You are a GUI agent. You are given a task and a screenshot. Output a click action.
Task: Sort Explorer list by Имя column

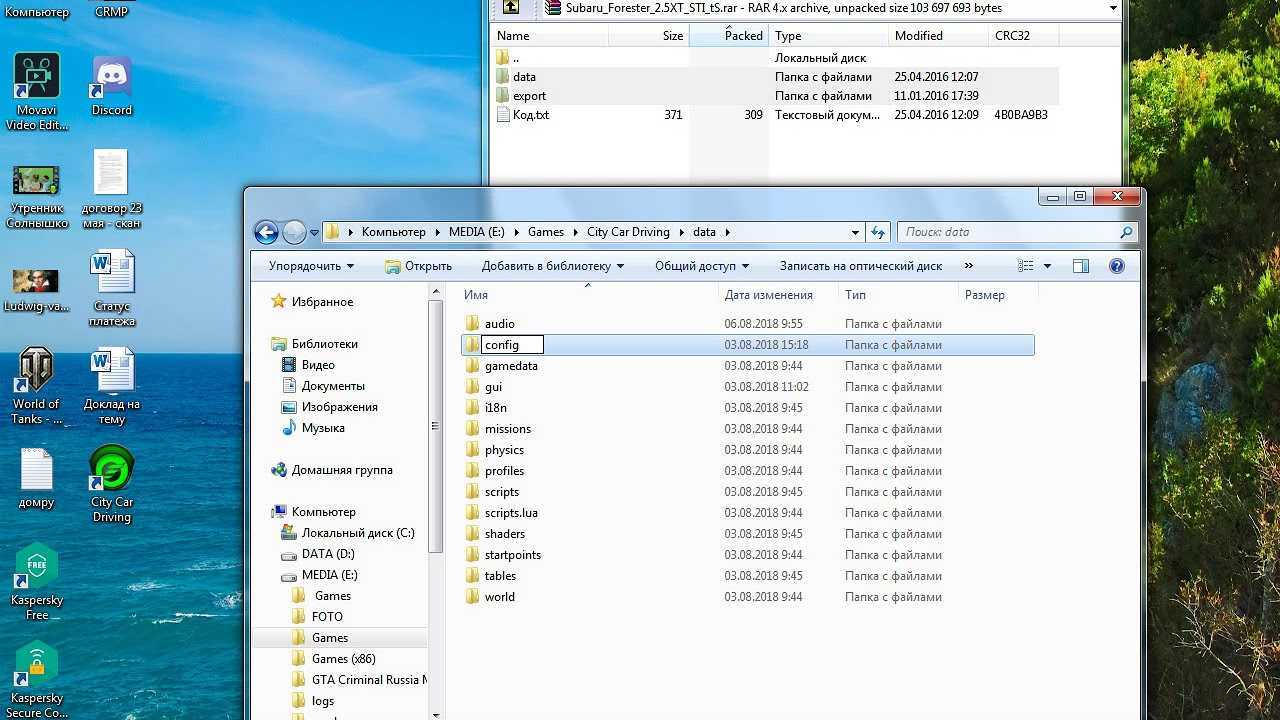coord(588,295)
